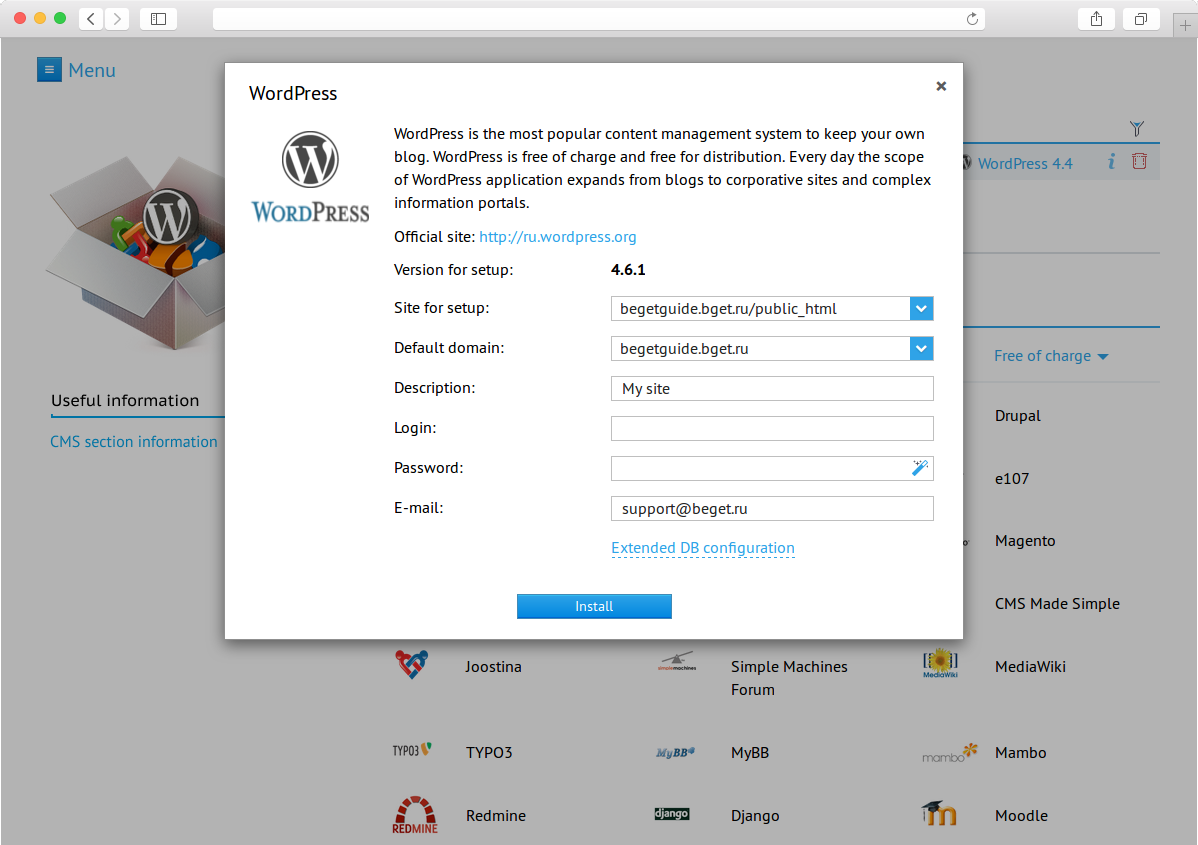Click the Safari back arrow
Viewport: 1198px width, 845px height.
click(x=91, y=19)
